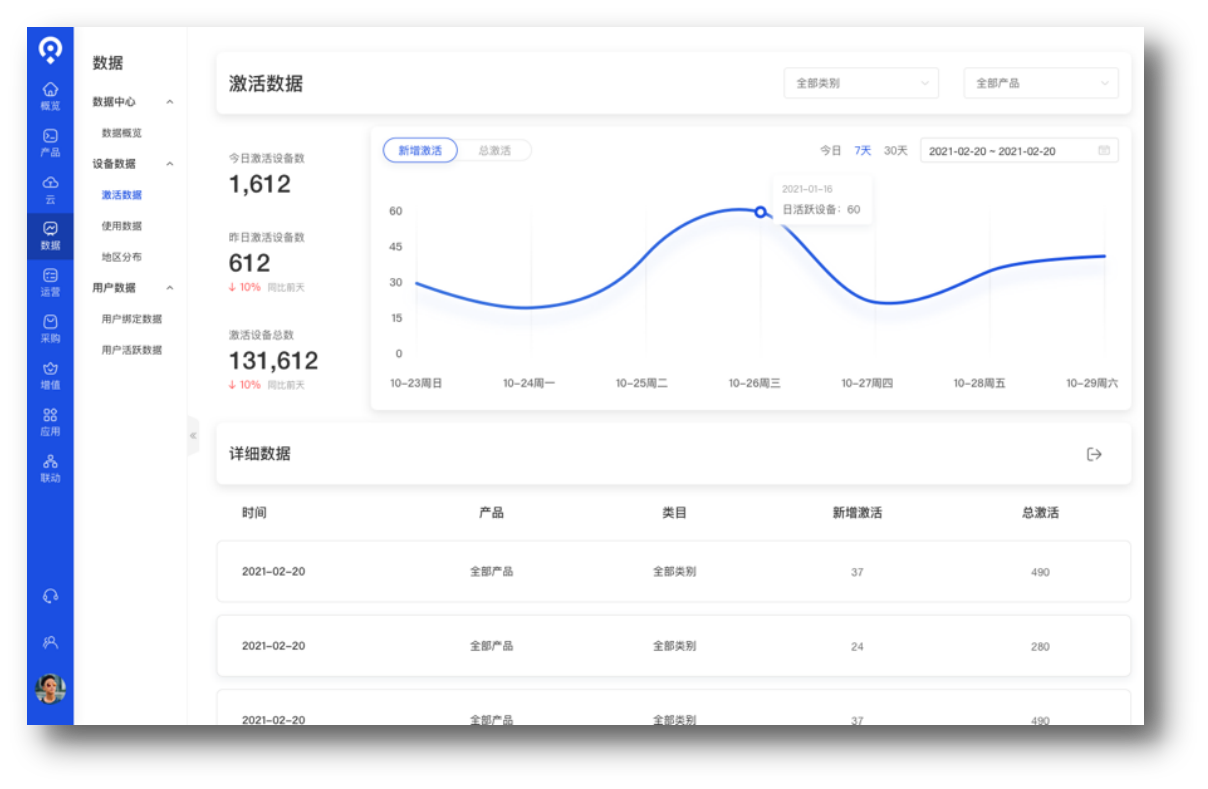Open 使用数据 menu item
This screenshot has width=1208, height=789.
122,226
